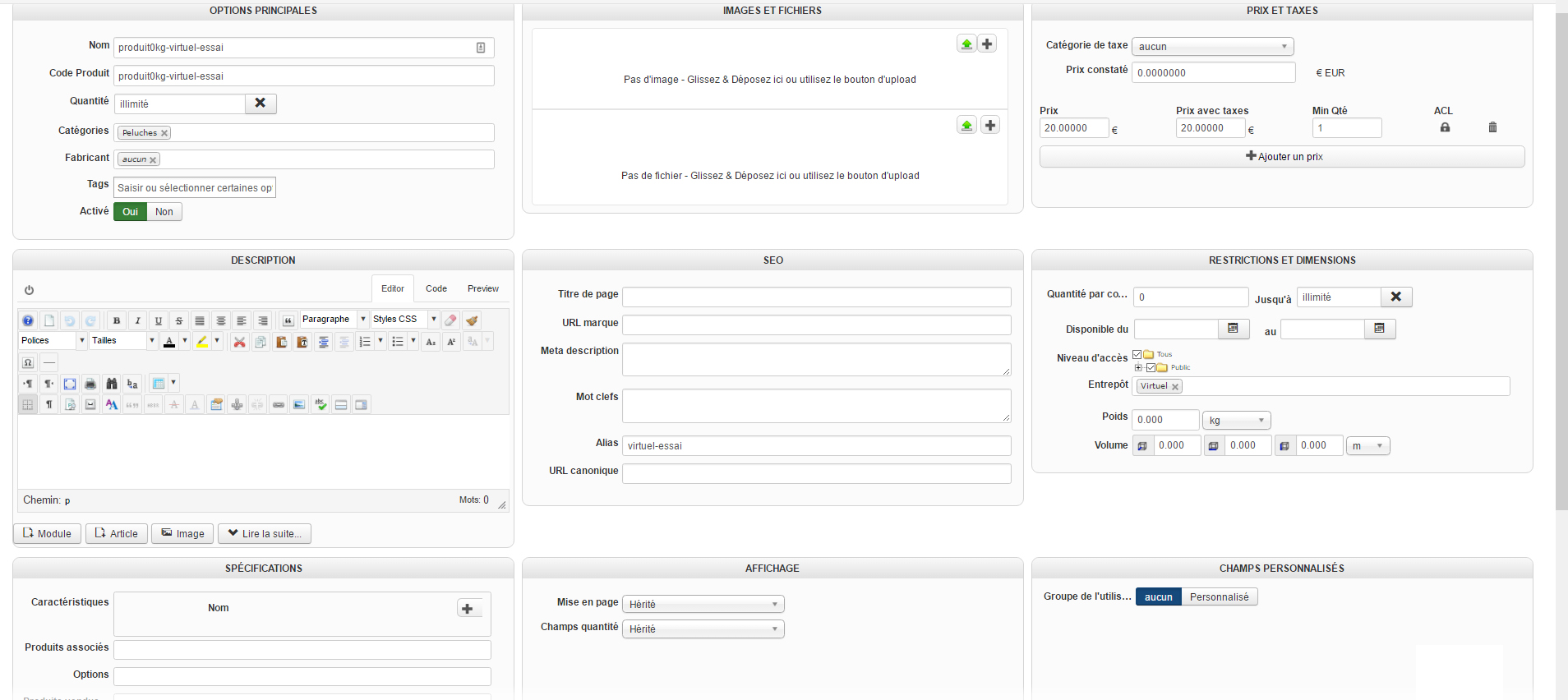Open the Paragraphe format dropdown
This screenshot has height=700, width=1568.
tap(334, 320)
